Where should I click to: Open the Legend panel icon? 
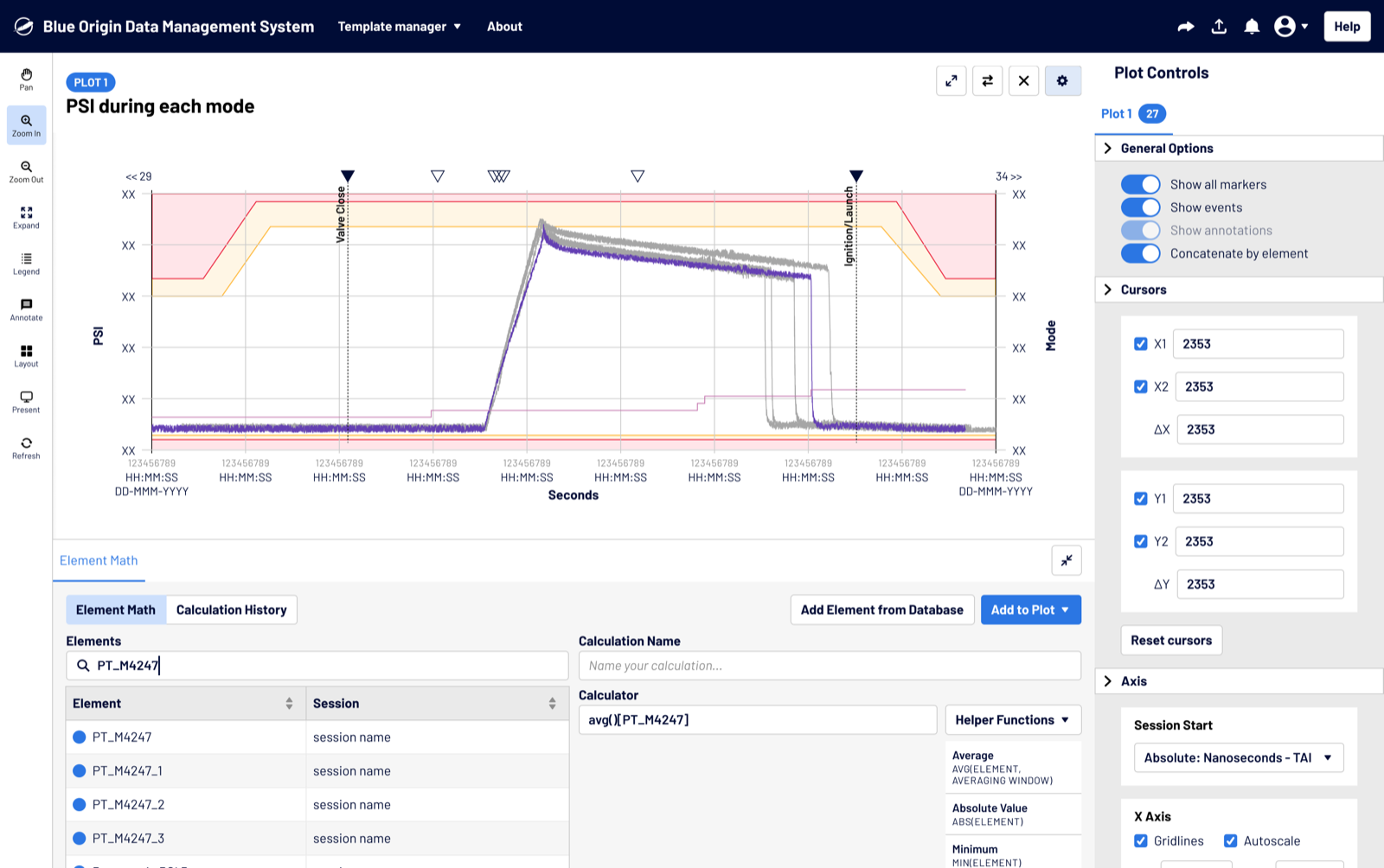(26, 264)
